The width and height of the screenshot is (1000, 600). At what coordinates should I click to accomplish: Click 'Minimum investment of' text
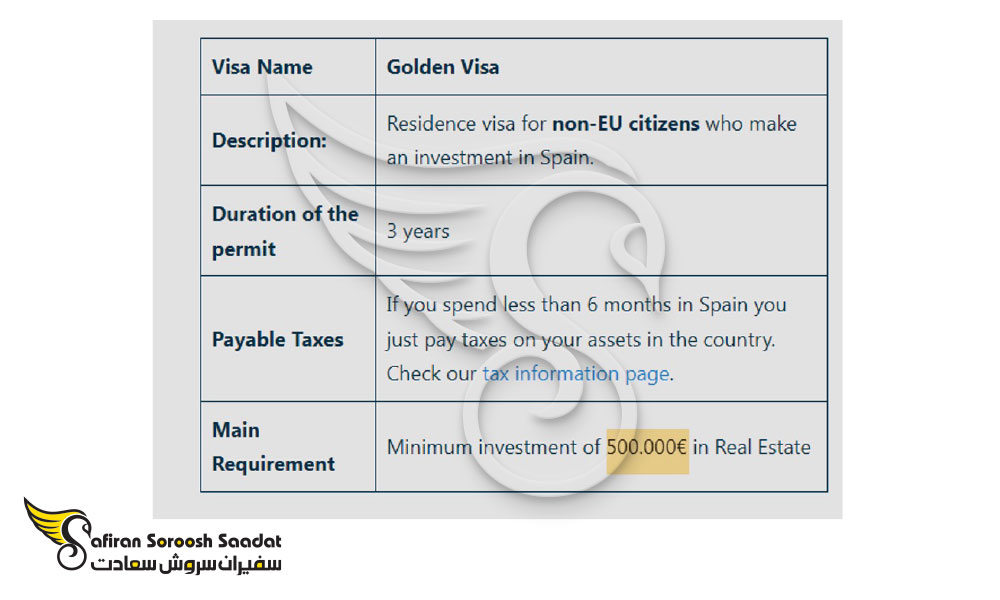[494, 448]
